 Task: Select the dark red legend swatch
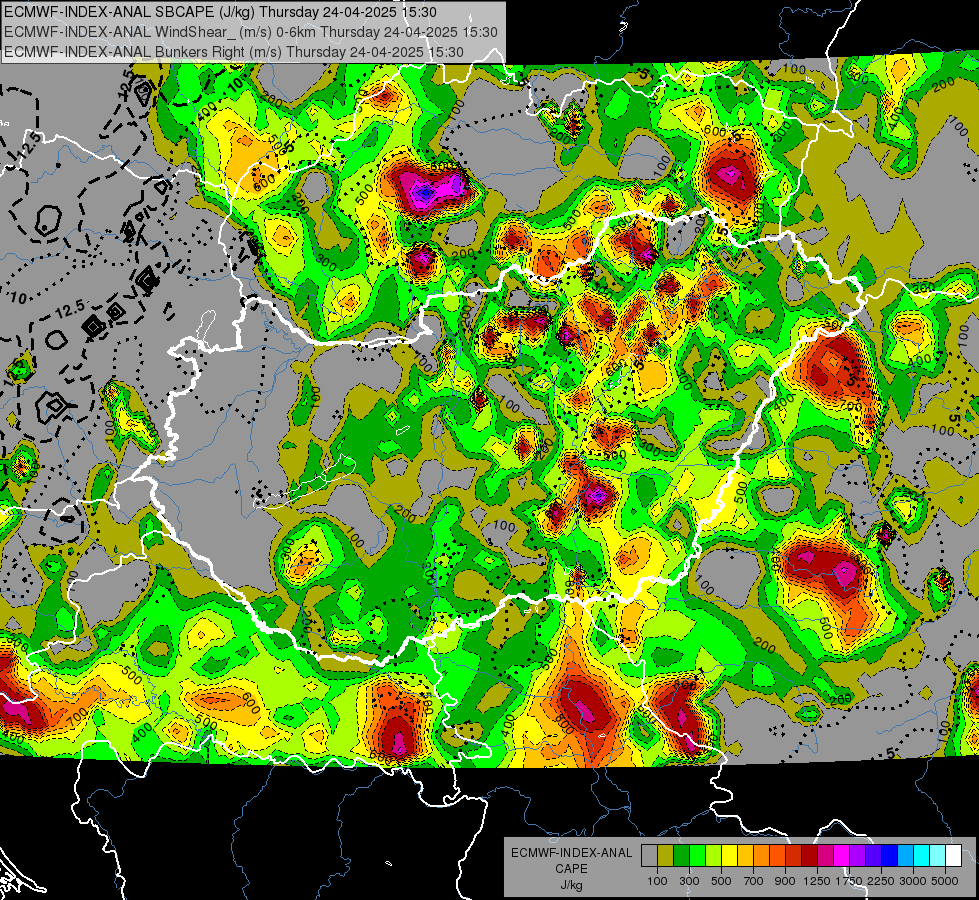(x=809, y=856)
